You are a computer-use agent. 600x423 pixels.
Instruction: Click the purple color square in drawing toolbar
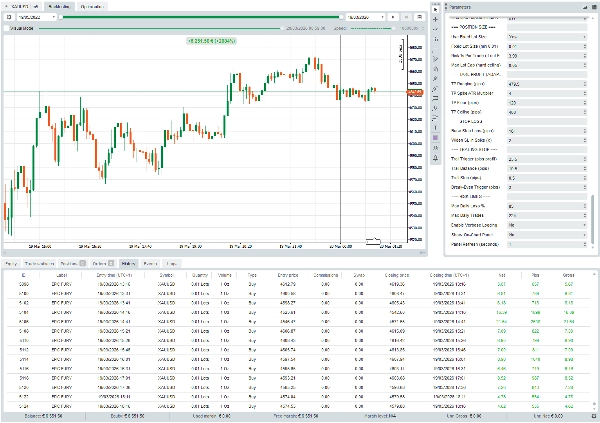(x=435, y=137)
